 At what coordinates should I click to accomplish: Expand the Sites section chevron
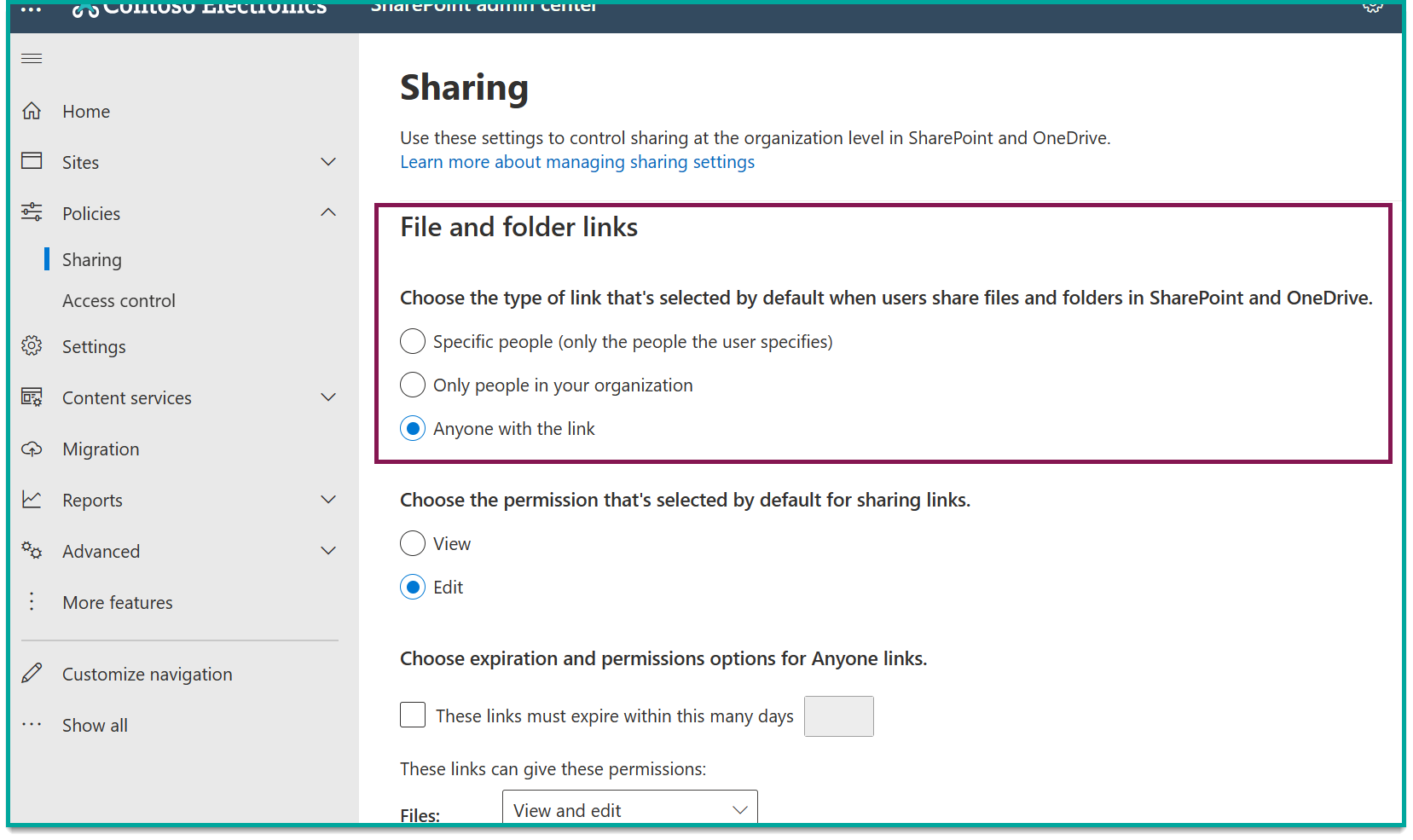click(x=328, y=161)
